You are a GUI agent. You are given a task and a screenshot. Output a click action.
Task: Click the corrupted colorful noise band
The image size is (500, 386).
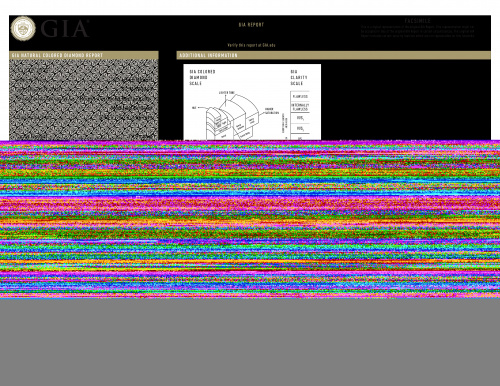250,219
